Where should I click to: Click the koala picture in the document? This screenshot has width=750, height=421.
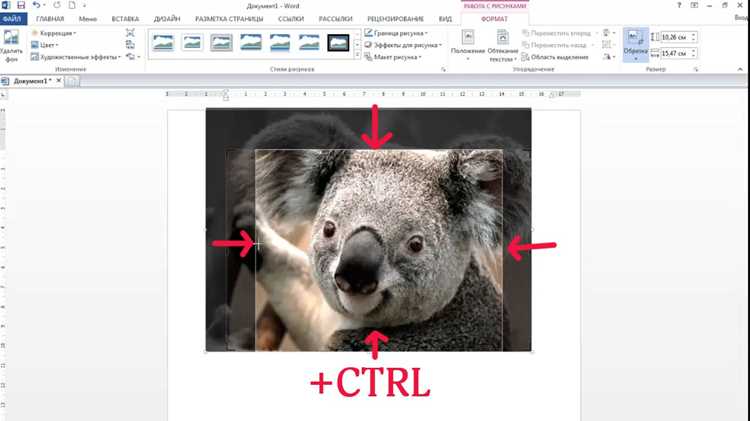(368, 230)
